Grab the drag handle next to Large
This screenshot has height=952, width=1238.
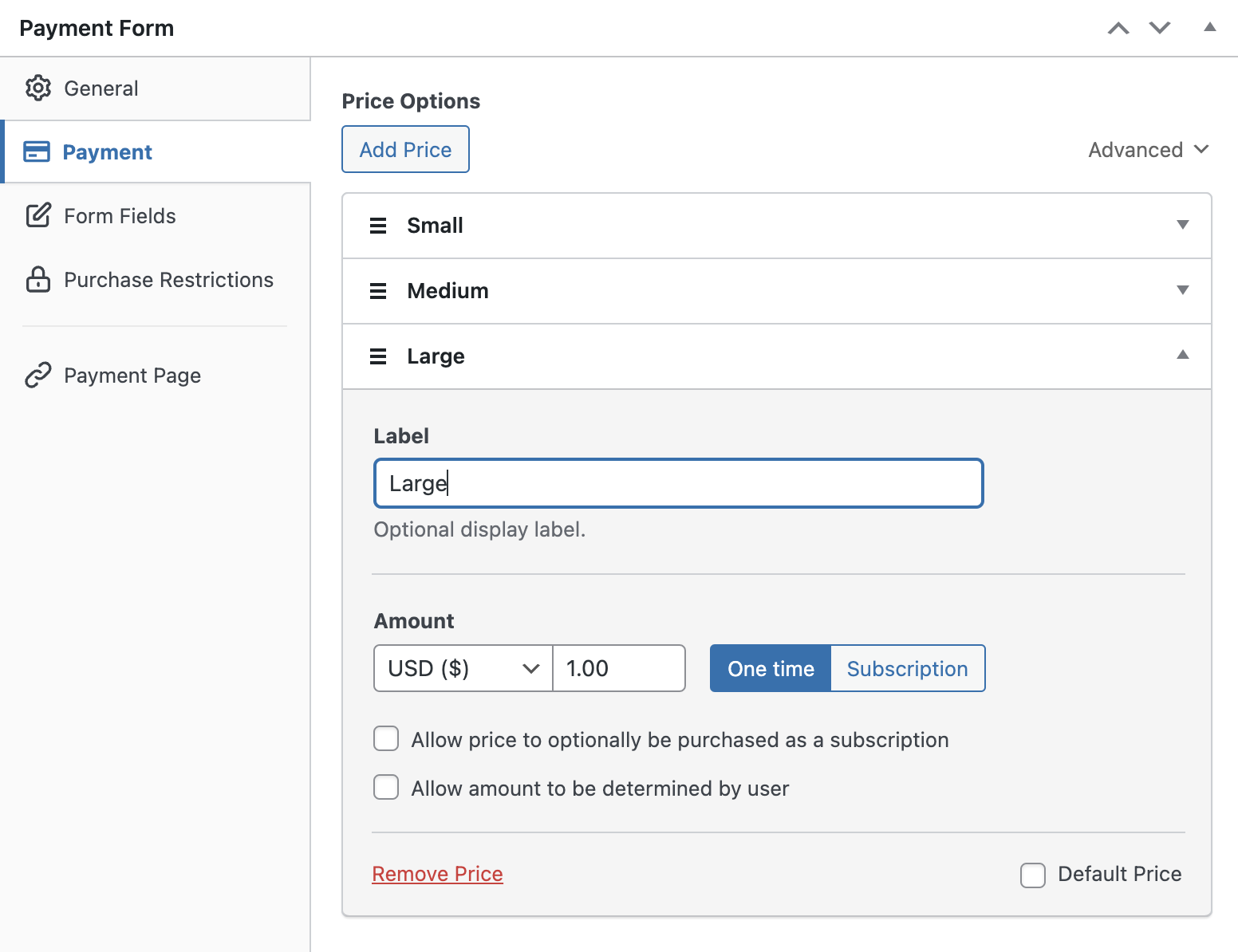377,356
